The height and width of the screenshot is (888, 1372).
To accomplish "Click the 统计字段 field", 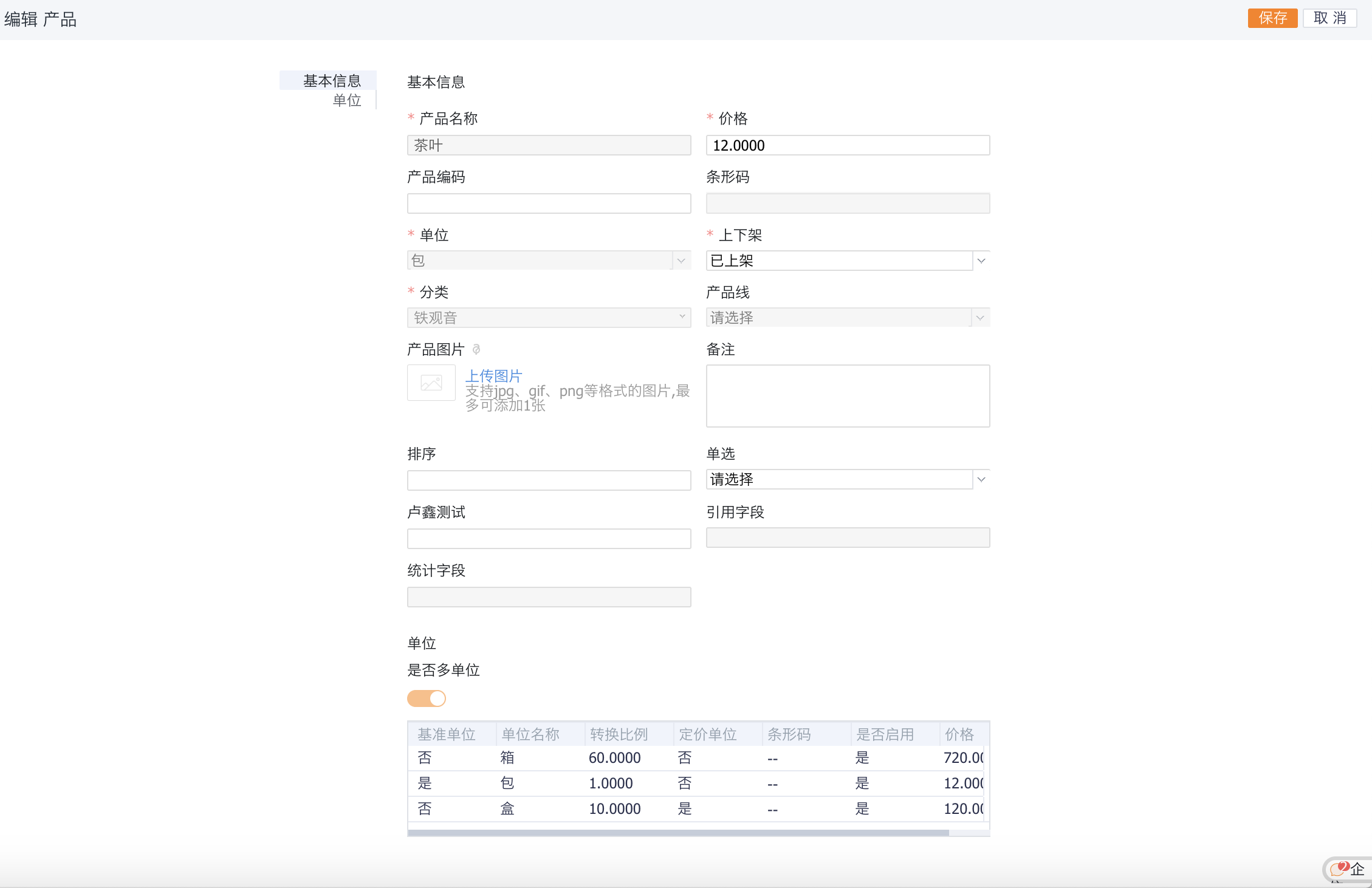I will pyautogui.click(x=549, y=597).
